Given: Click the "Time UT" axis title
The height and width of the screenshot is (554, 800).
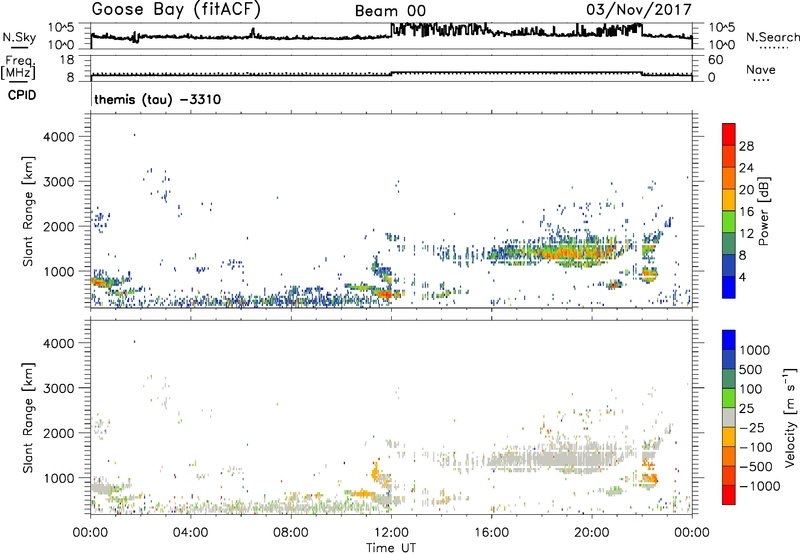Looking at the screenshot, I should (391, 548).
